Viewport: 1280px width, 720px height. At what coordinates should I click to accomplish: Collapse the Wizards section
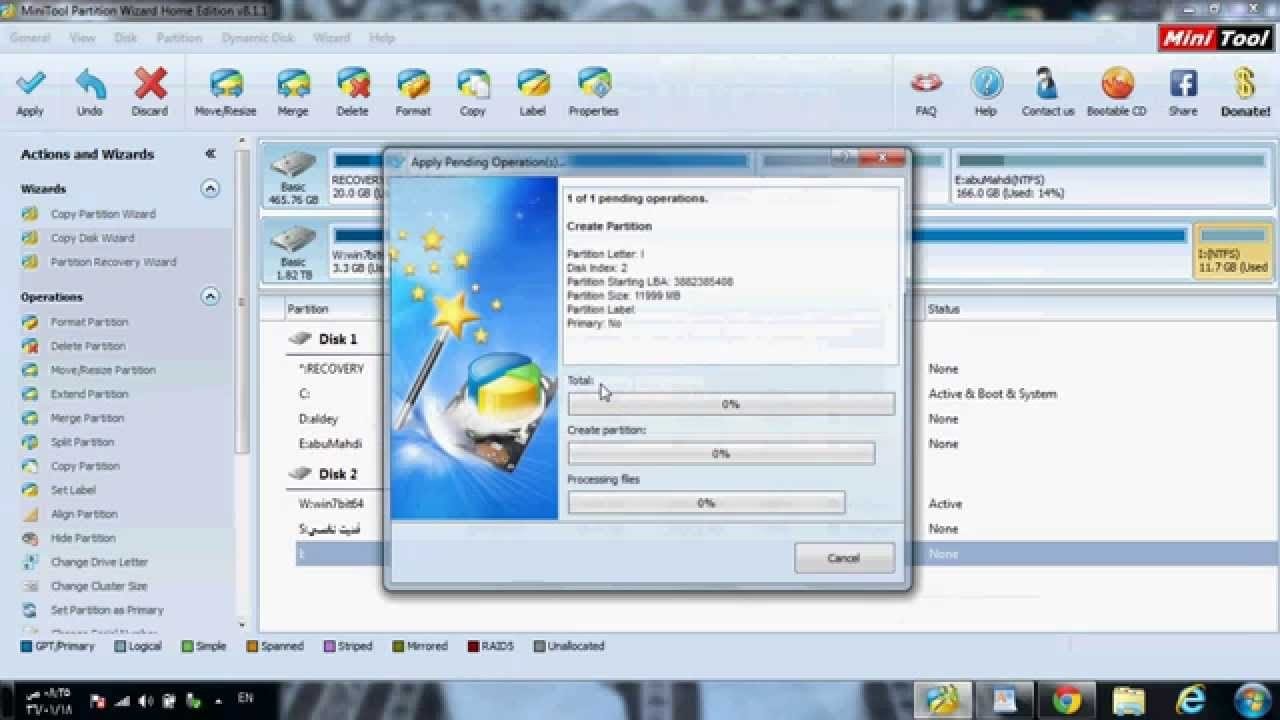(x=210, y=188)
